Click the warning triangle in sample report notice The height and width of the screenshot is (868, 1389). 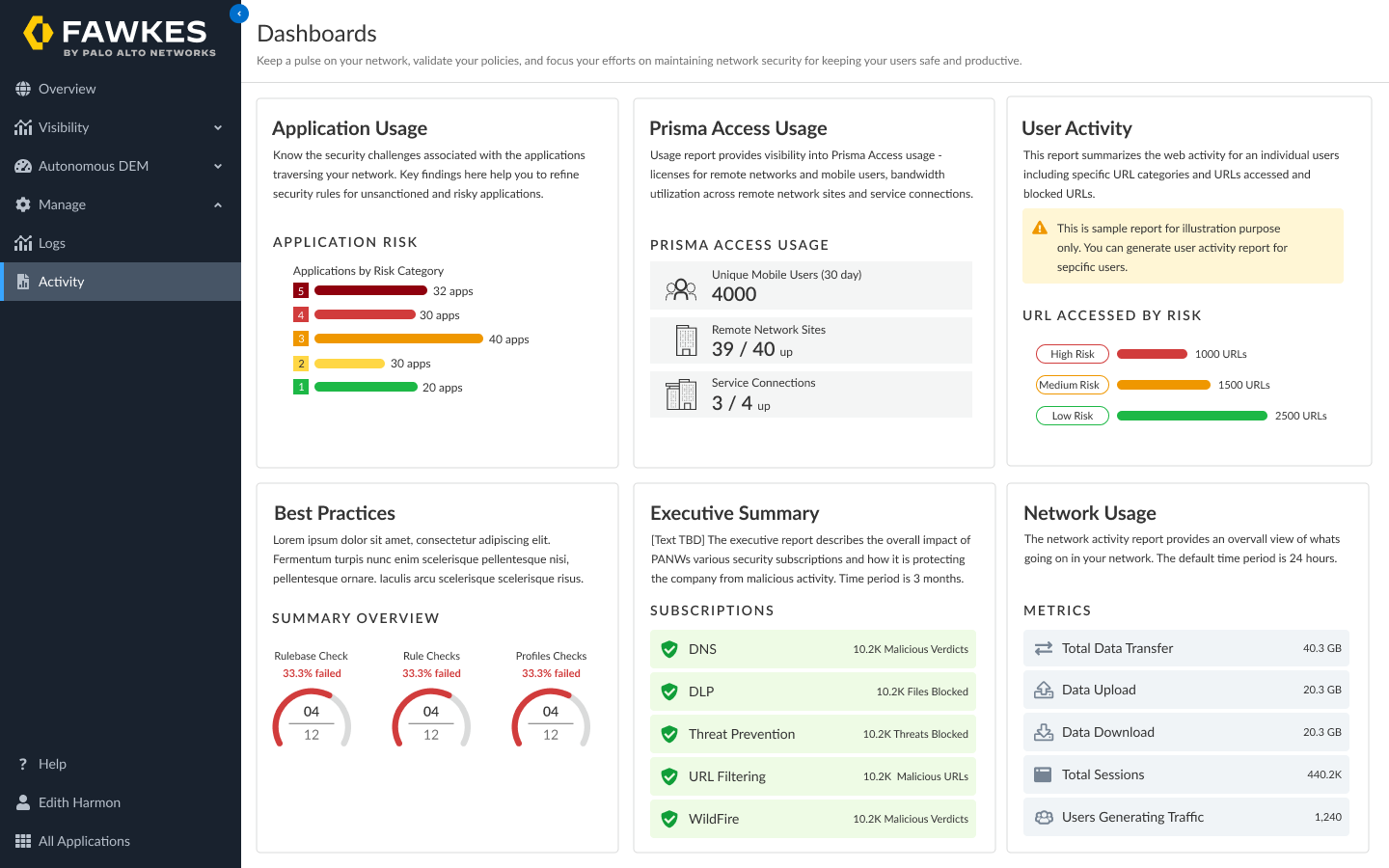pyautogui.click(x=1040, y=229)
